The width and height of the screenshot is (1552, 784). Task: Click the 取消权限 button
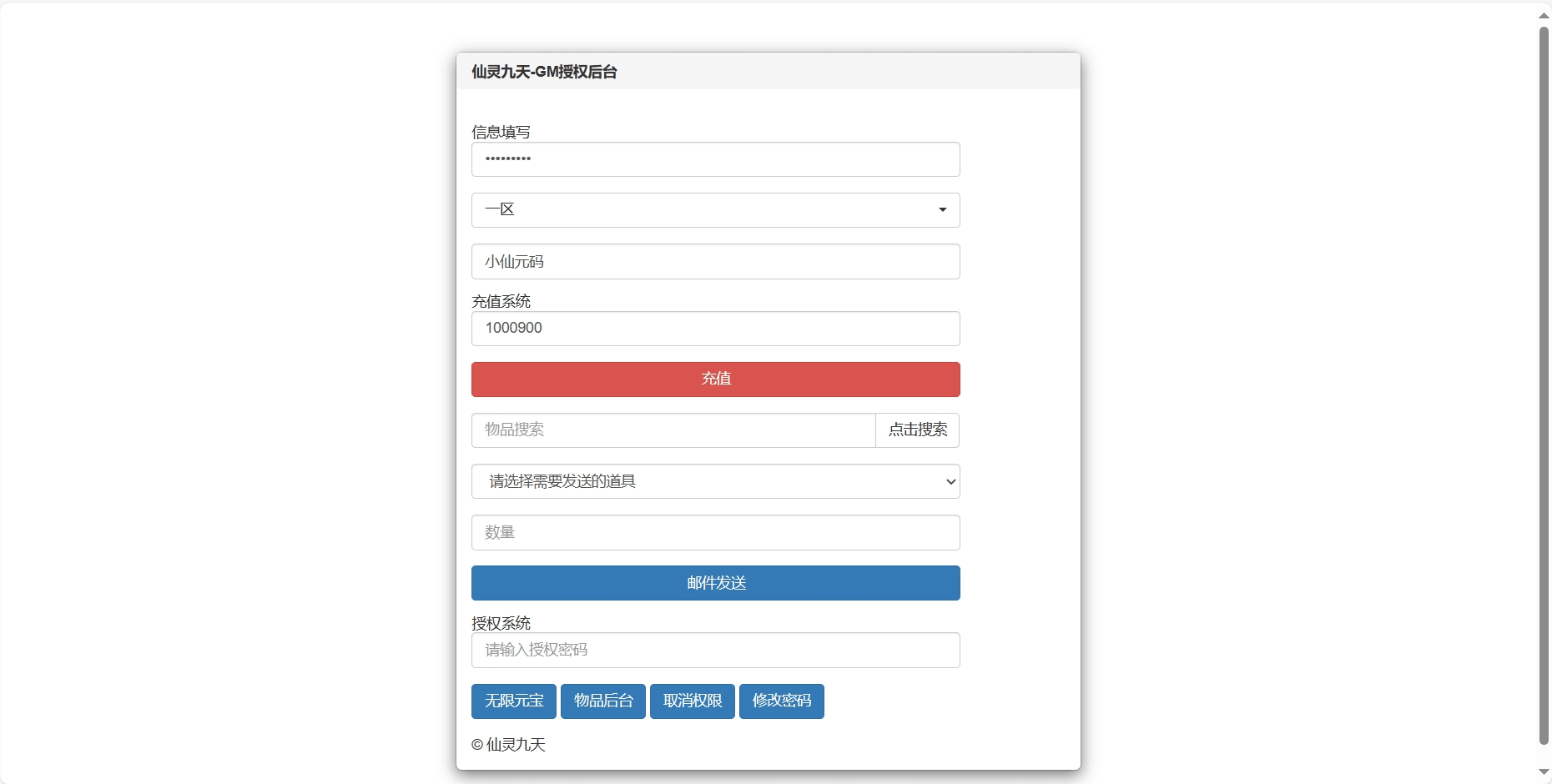[692, 701]
